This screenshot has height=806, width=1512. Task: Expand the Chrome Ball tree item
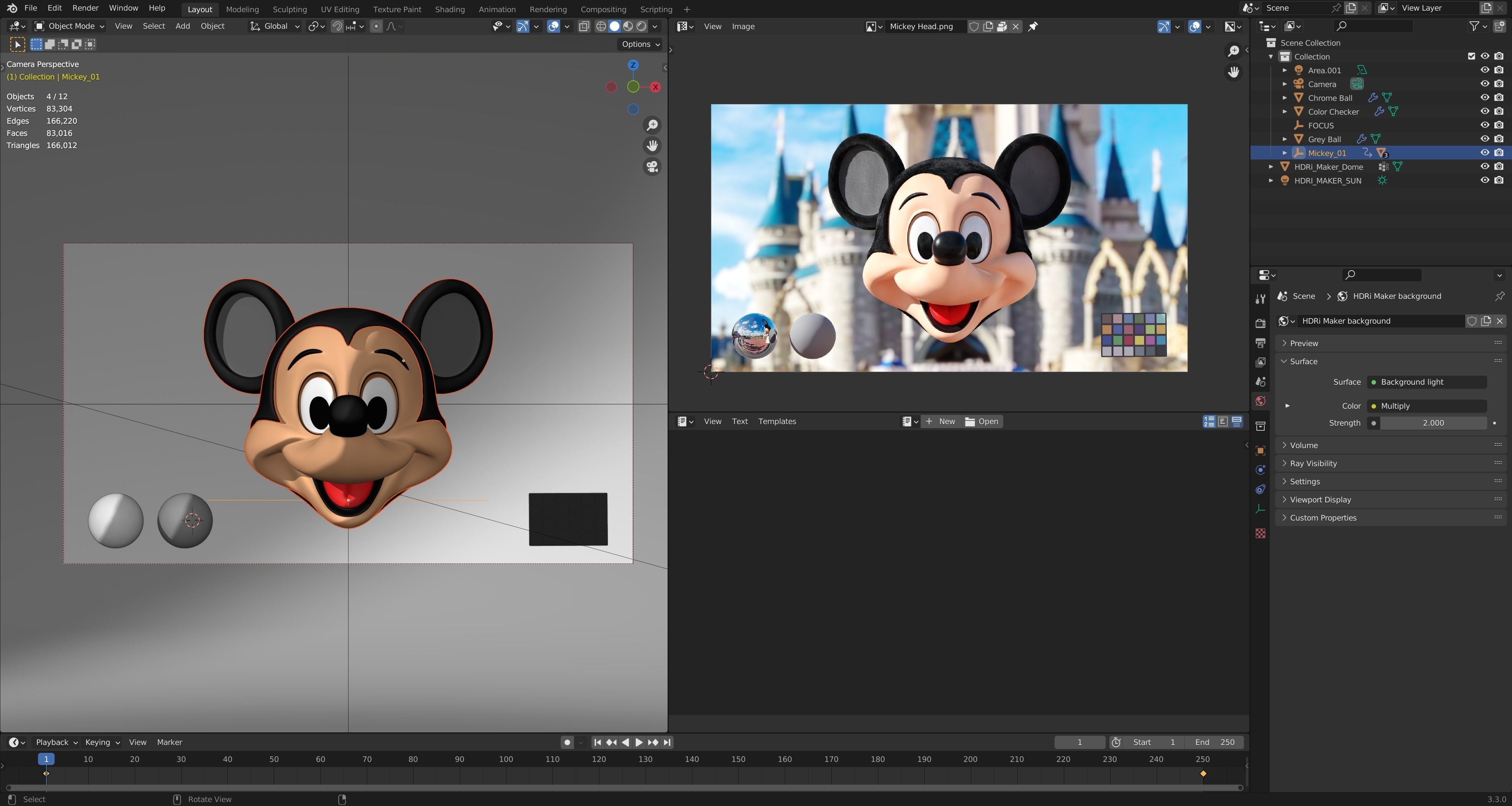pyautogui.click(x=1285, y=98)
